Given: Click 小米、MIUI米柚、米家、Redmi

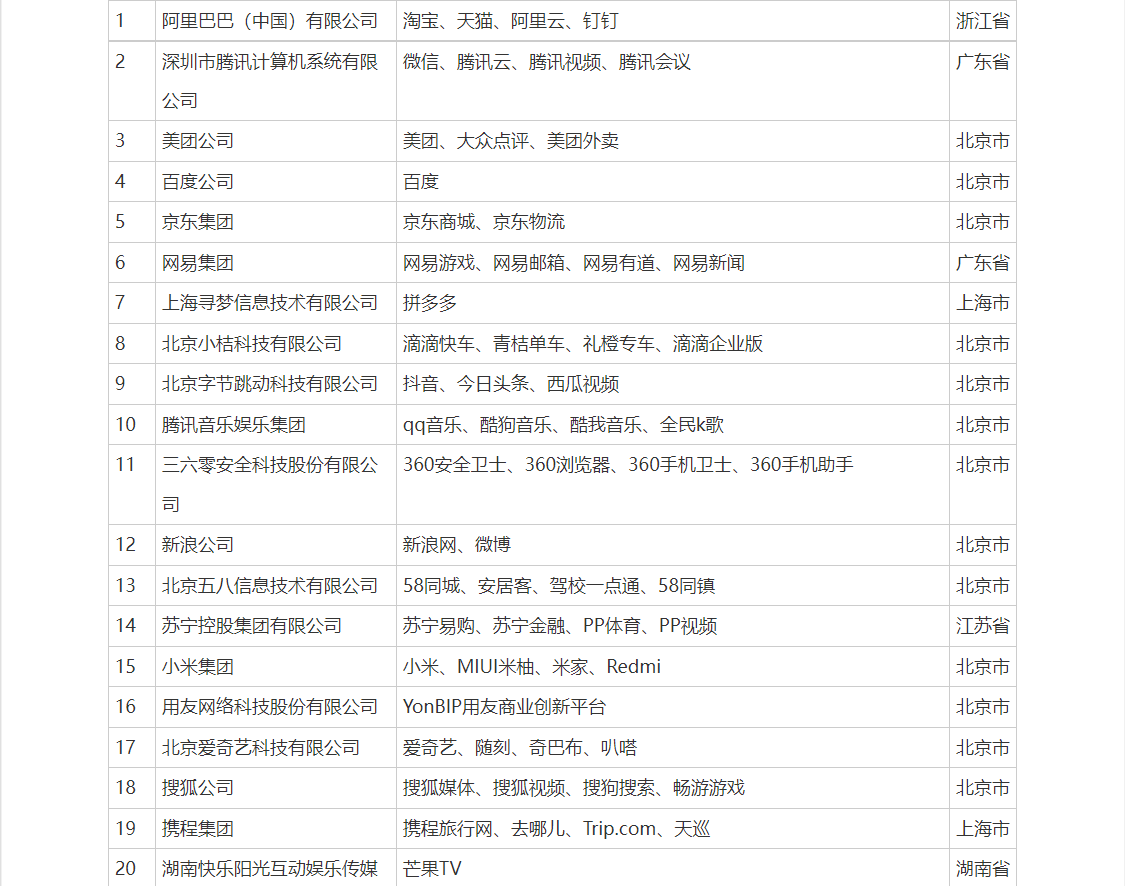Looking at the screenshot, I should coord(532,666).
